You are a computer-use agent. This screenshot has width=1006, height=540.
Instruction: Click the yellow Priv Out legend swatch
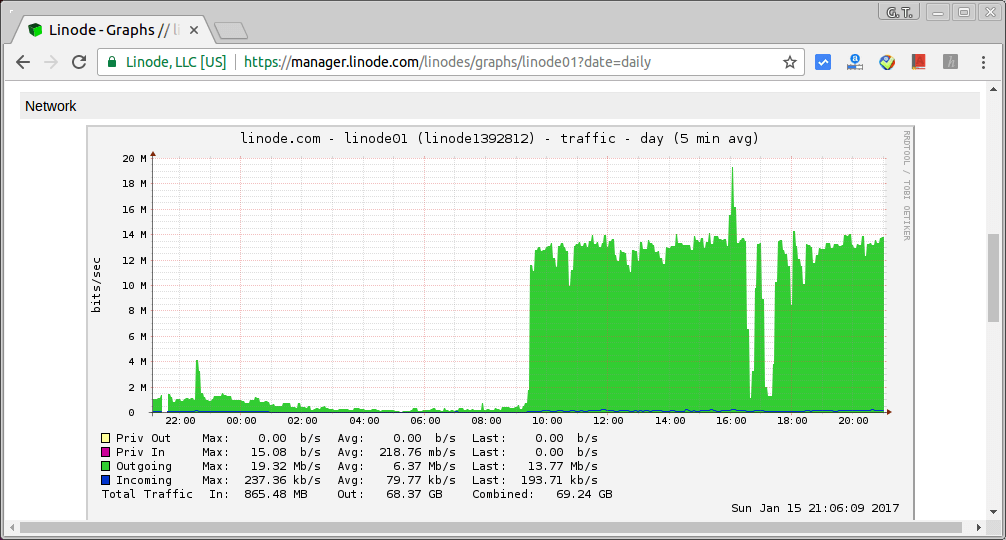pyautogui.click(x=105, y=438)
